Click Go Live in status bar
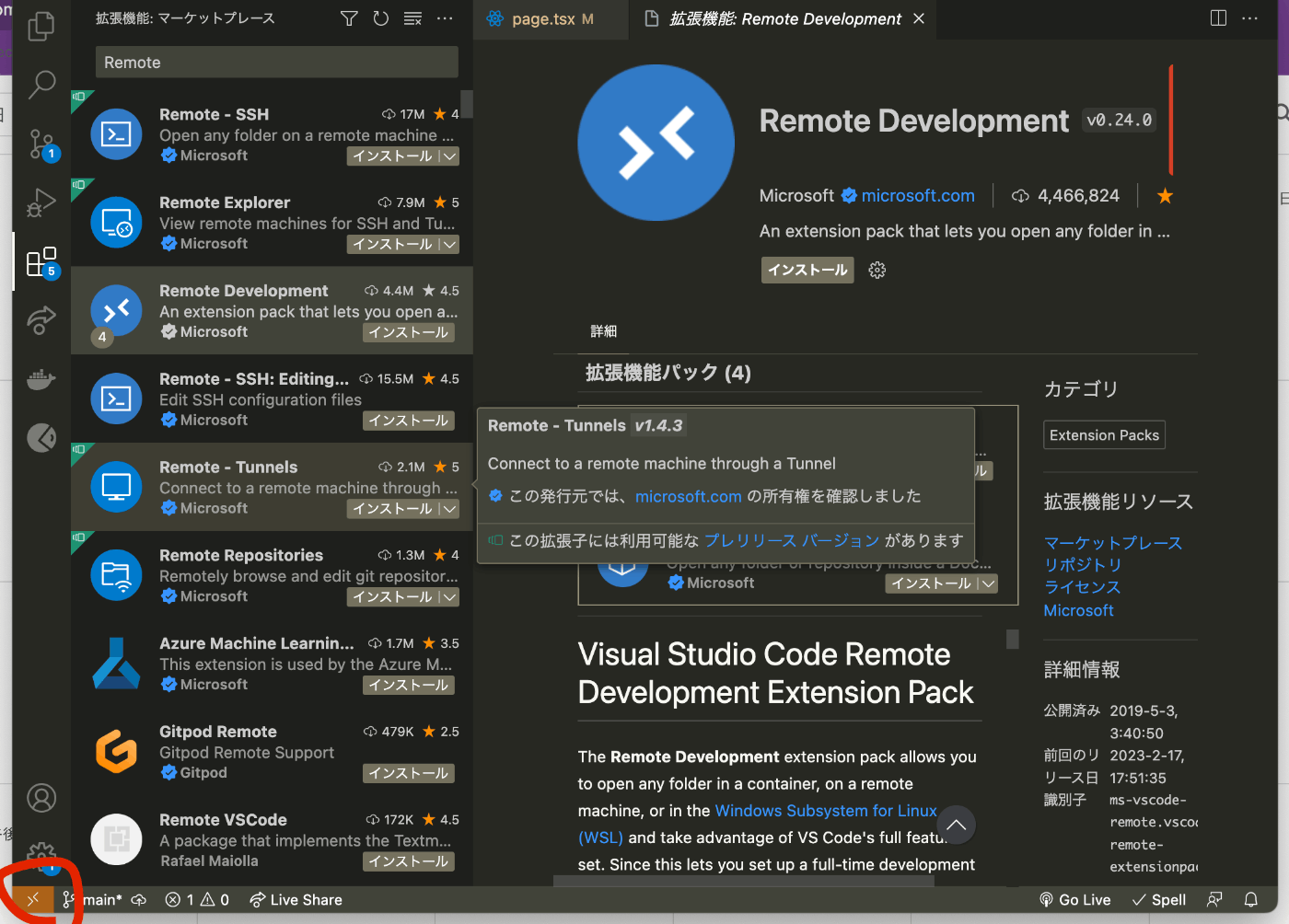1289x924 pixels. click(x=1074, y=900)
